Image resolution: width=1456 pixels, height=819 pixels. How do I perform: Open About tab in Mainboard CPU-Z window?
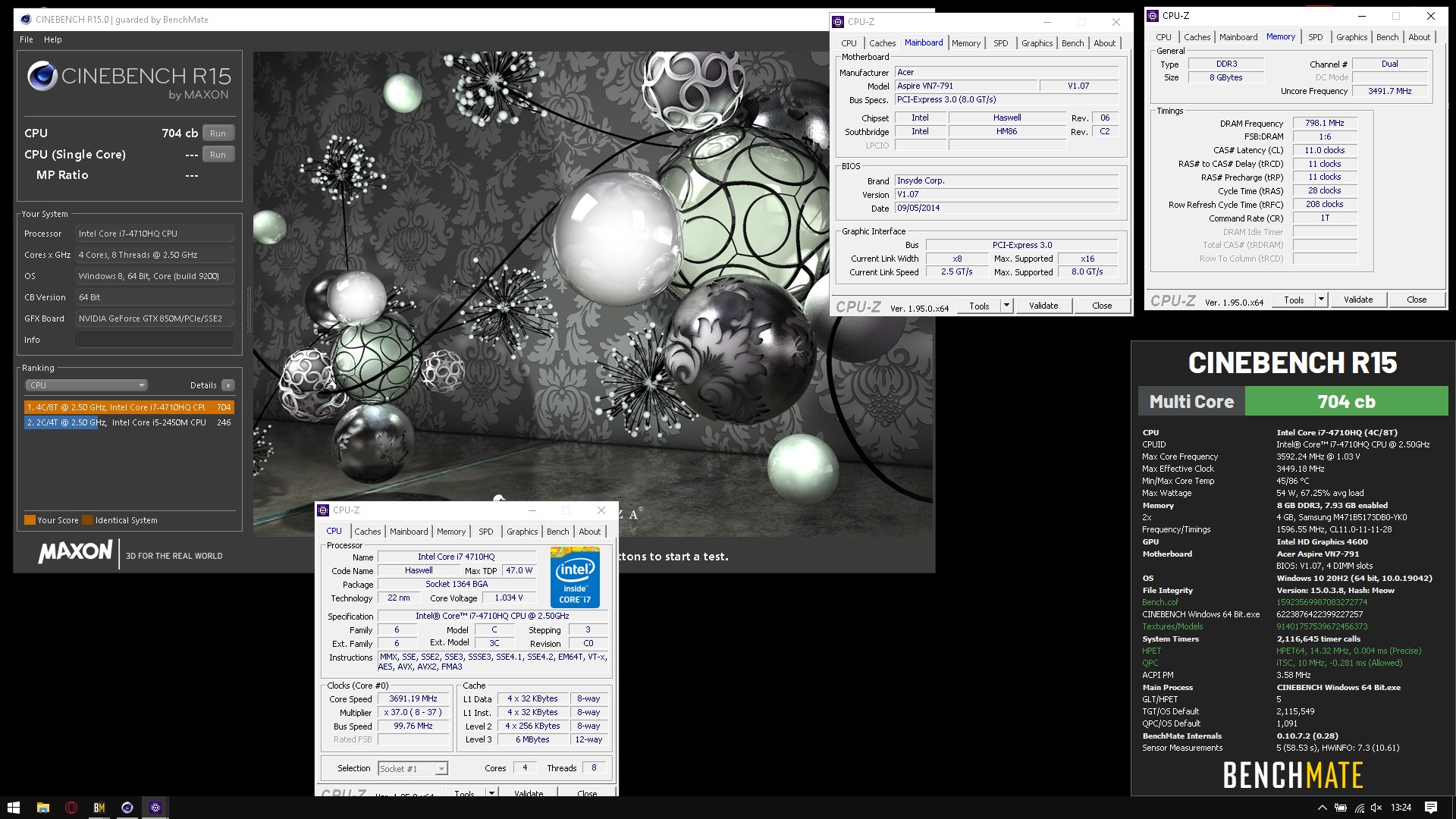click(x=1104, y=43)
